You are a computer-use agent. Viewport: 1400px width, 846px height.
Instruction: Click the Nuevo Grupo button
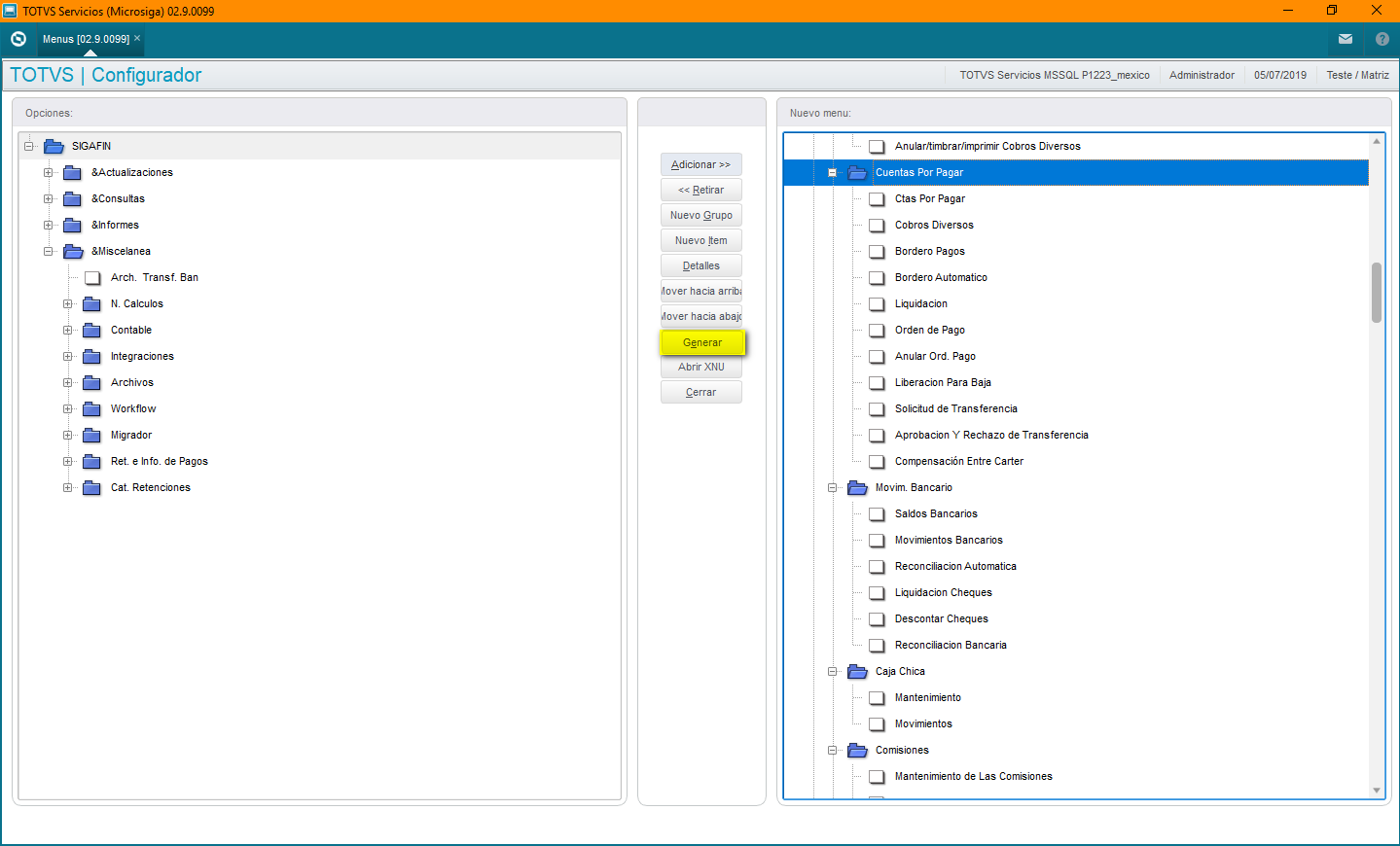(701, 215)
